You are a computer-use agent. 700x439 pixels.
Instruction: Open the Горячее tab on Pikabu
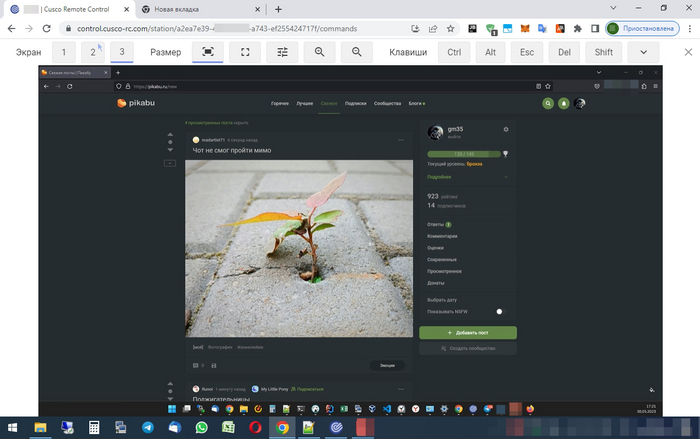[x=281, y=103]
